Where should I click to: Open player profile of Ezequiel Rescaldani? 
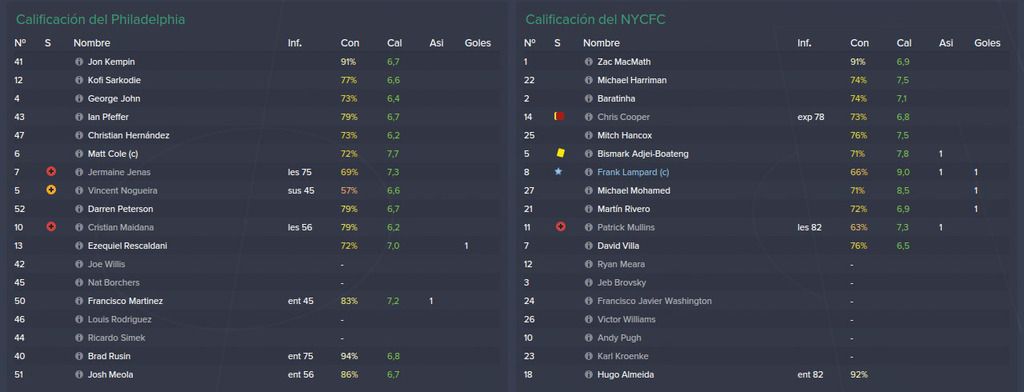[125, 246]
